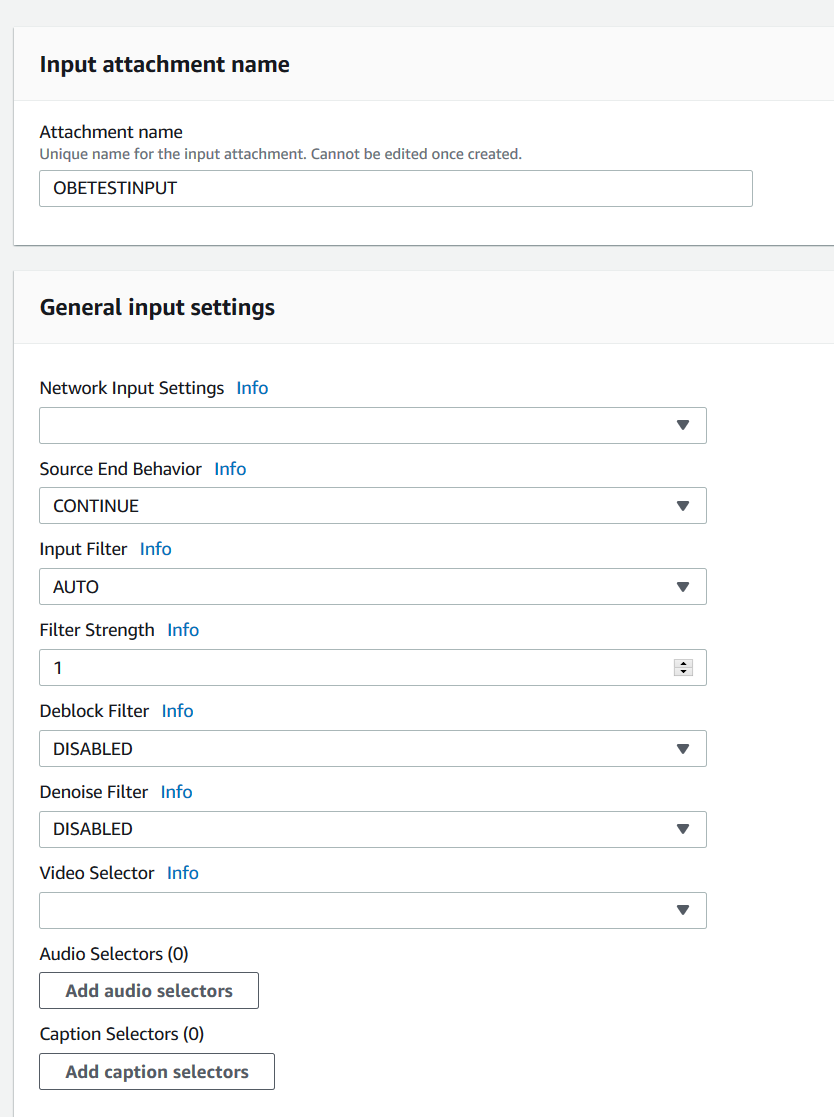Open Info link beside Denoise Filter
Image resolution: width=834 pixels, height=1117 pixels.
pyautogui.click(x=177, y=791)
